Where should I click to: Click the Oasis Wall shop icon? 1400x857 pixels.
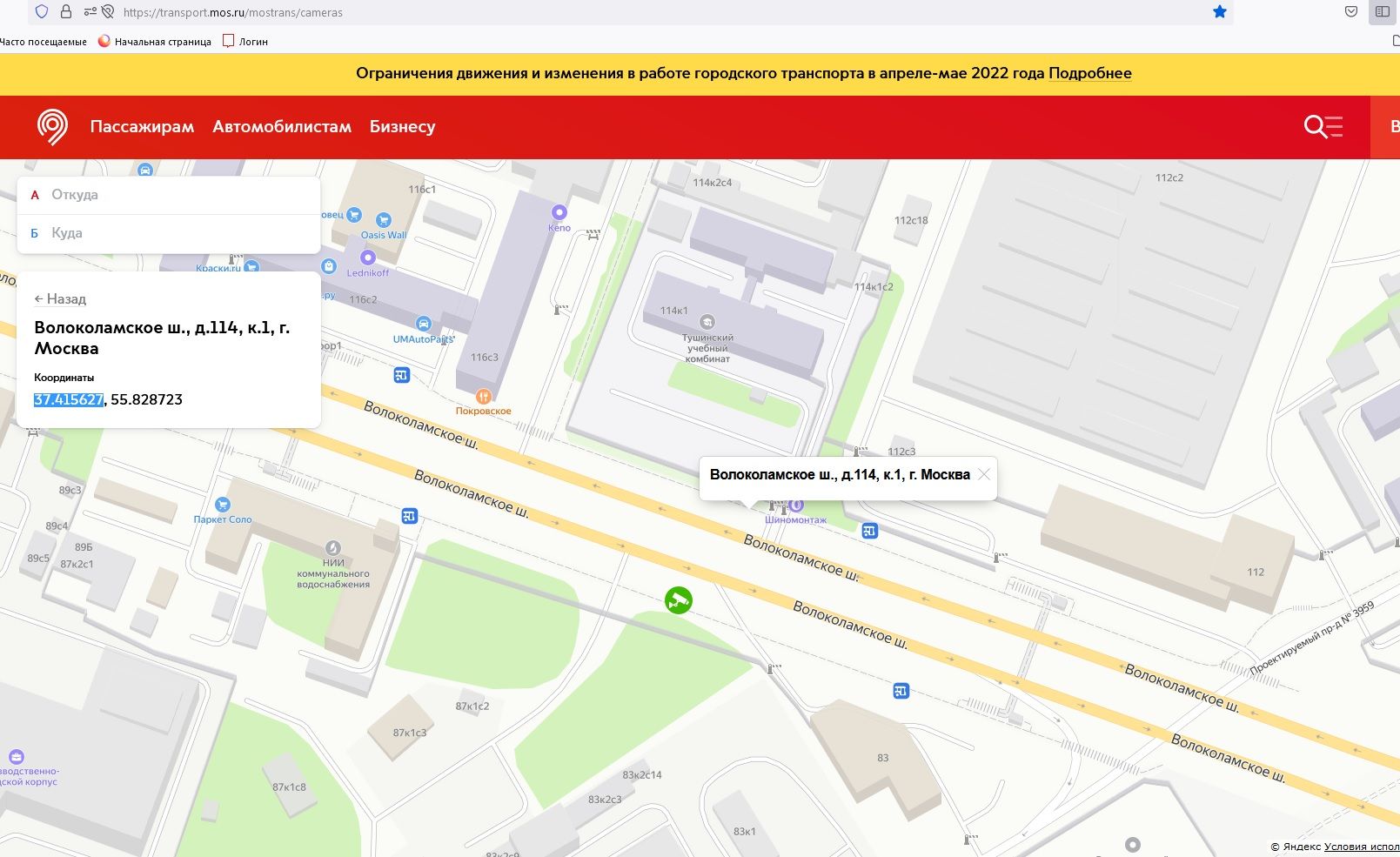coord(384,221)
